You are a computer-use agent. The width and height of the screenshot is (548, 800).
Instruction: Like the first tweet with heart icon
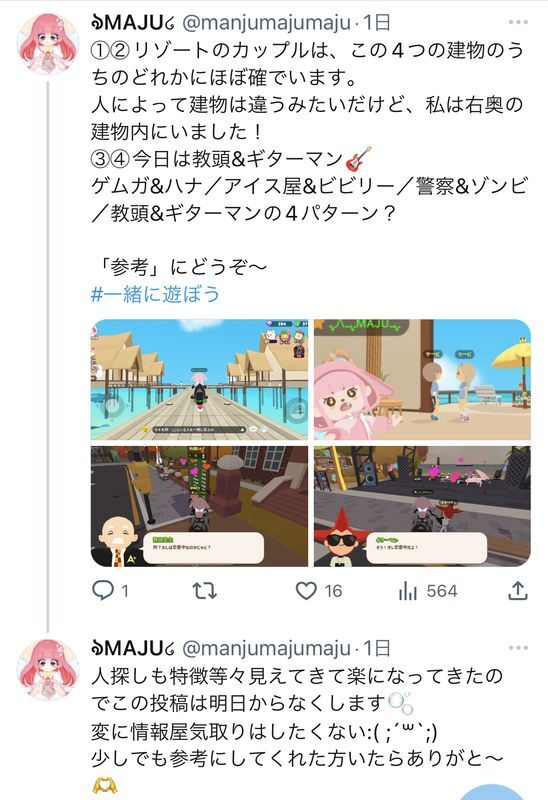[306, 591]
